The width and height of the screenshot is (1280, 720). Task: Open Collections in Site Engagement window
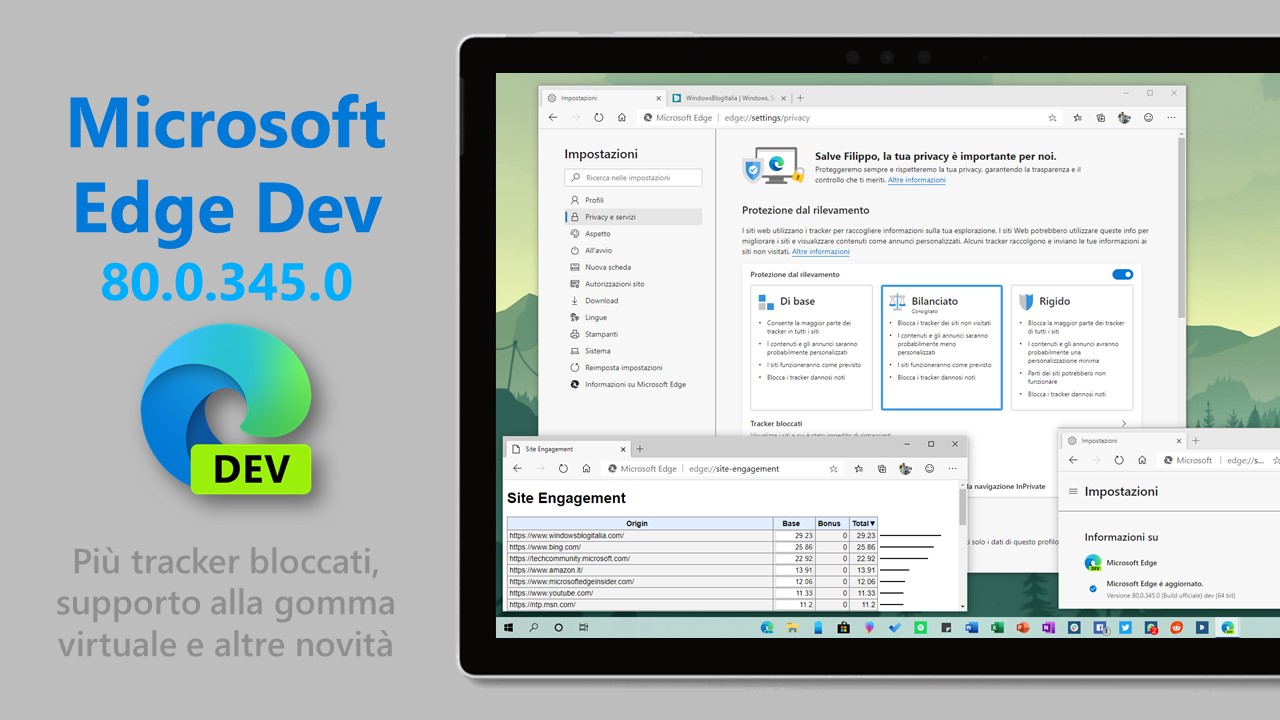pyautogui.click(x=881, y=468)
